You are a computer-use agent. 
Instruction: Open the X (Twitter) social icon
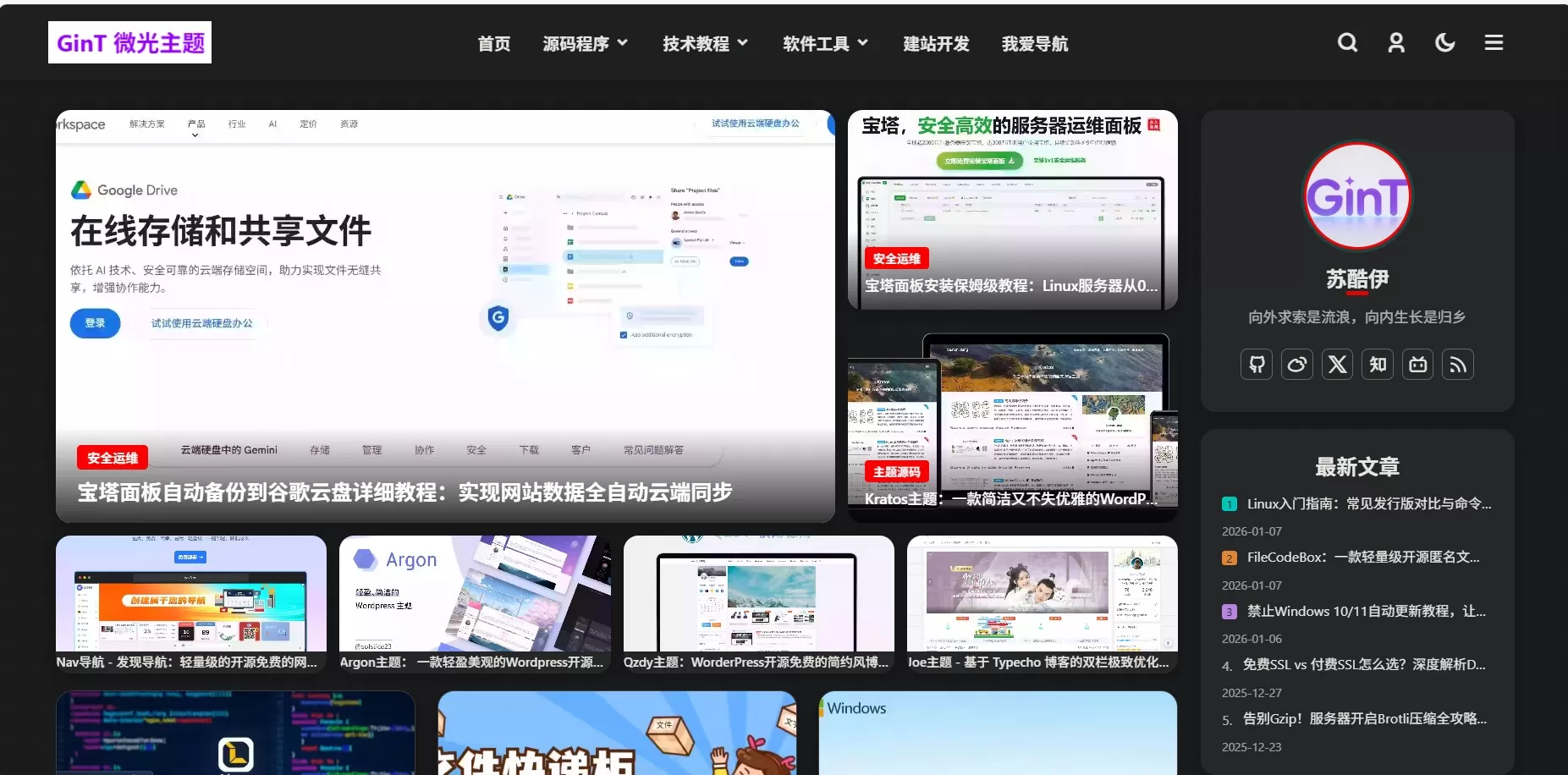(x=1337, y=365)
